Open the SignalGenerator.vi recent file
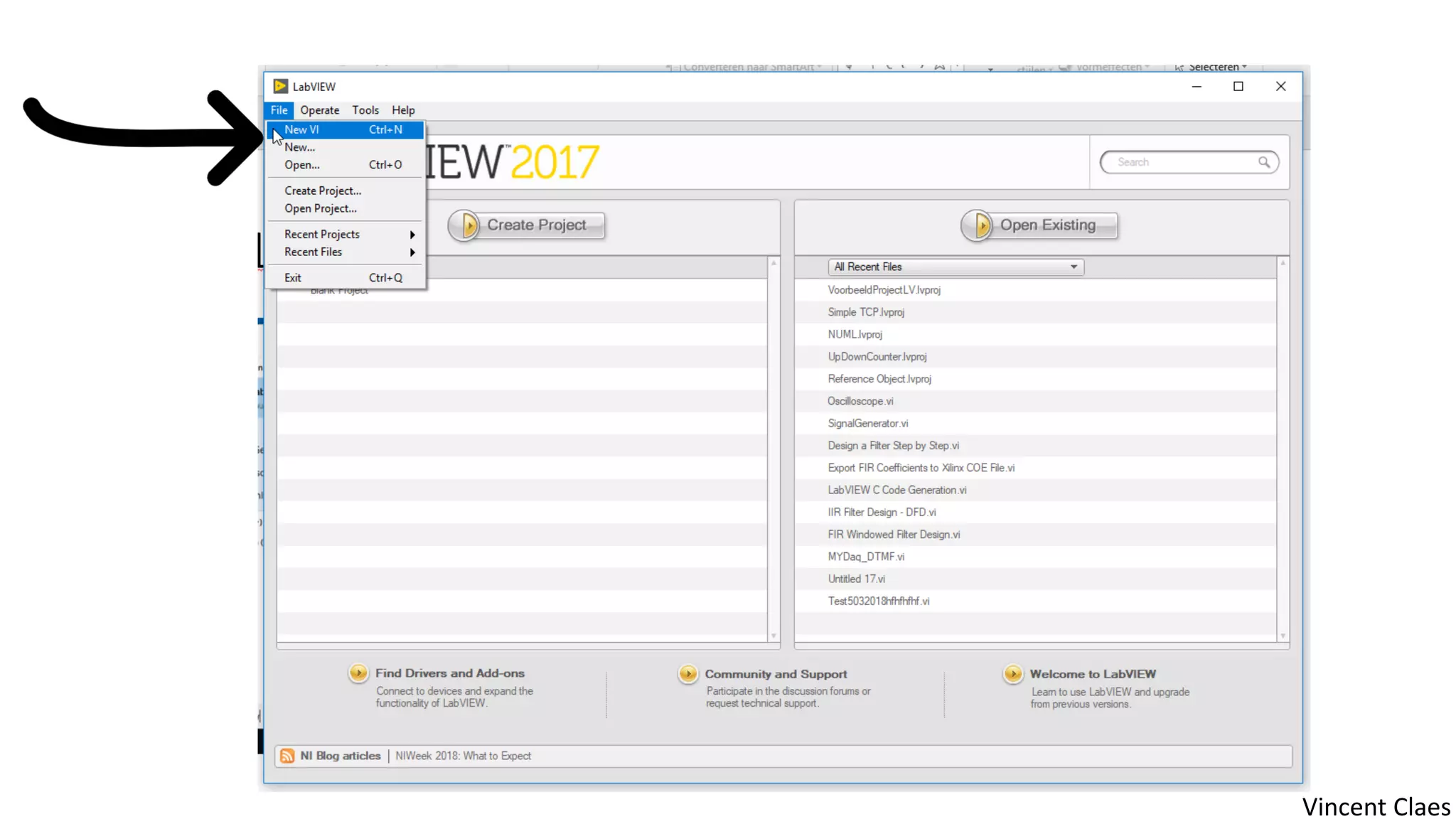This screenshot has height=819, width=1456. click(x=867, y=423)
